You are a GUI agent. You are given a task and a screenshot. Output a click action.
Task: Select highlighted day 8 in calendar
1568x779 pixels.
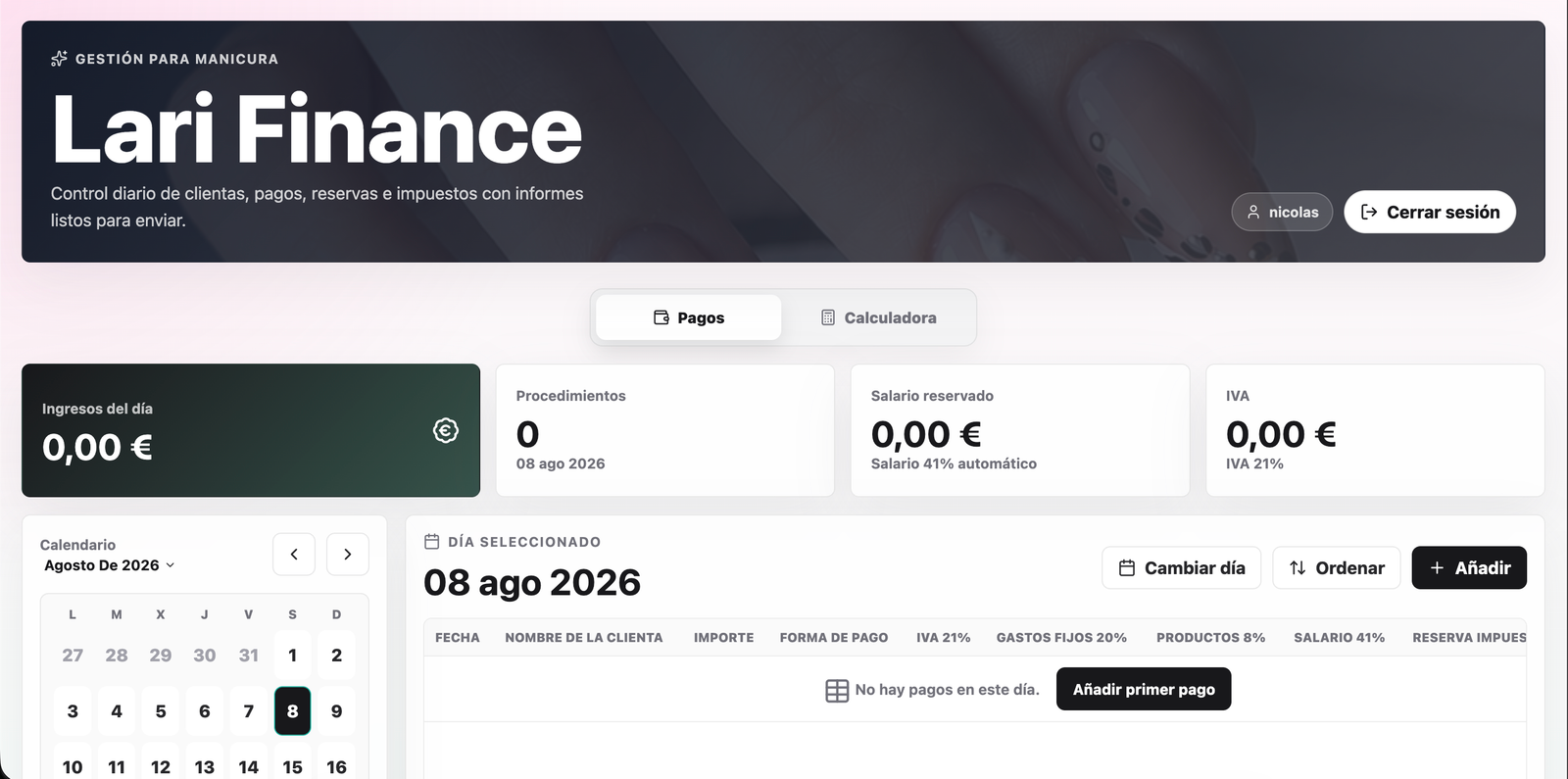[x=293, y=711]
